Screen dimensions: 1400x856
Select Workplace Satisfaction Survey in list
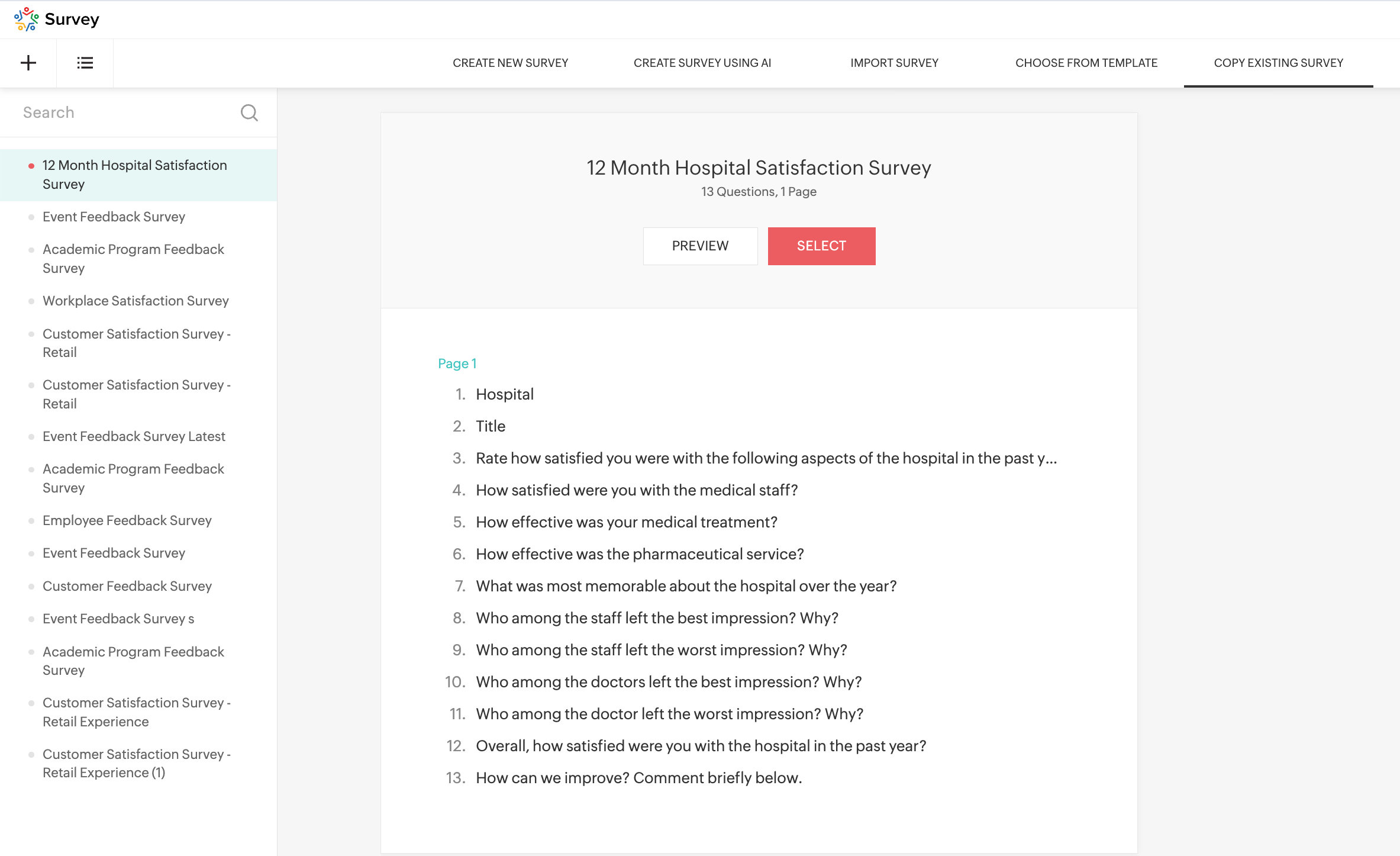pyautogui.click(x=136, y=301)
